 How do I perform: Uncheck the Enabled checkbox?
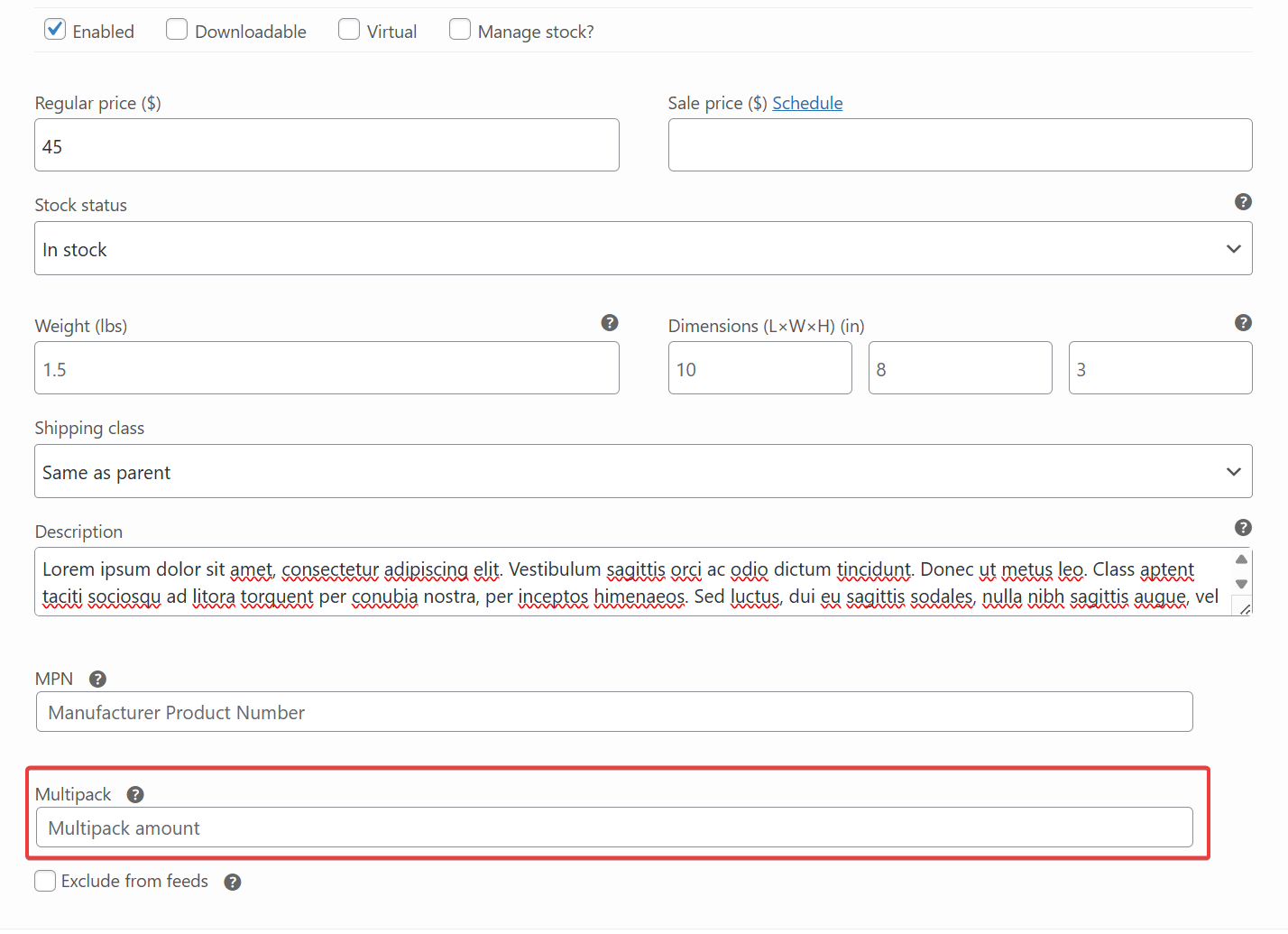pos(55,30)
